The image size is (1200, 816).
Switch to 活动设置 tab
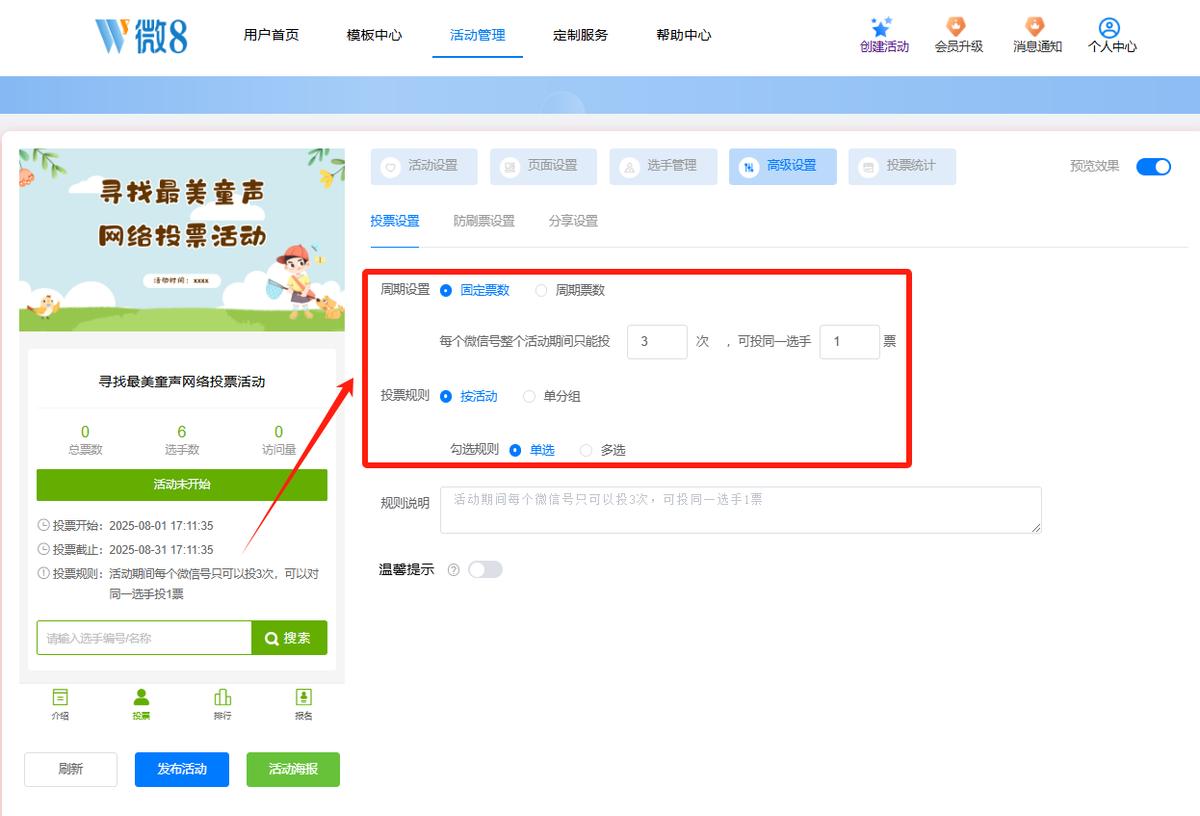point(424,167)
